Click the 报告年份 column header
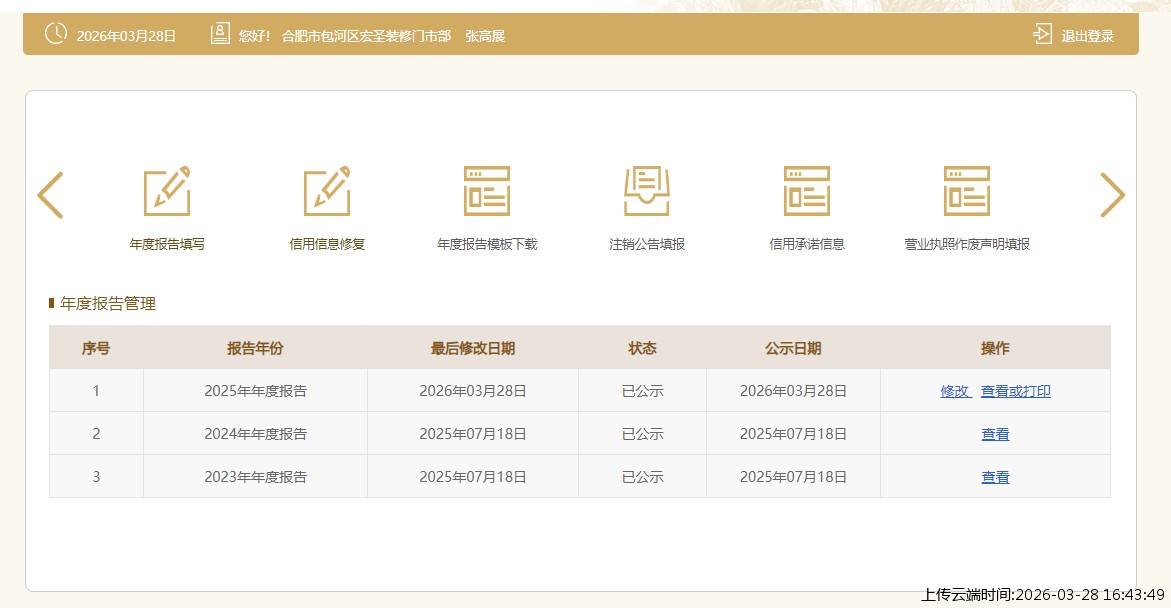Image resolution: width=1171 pixels, height=608 pixels. [x=255, y=348]
